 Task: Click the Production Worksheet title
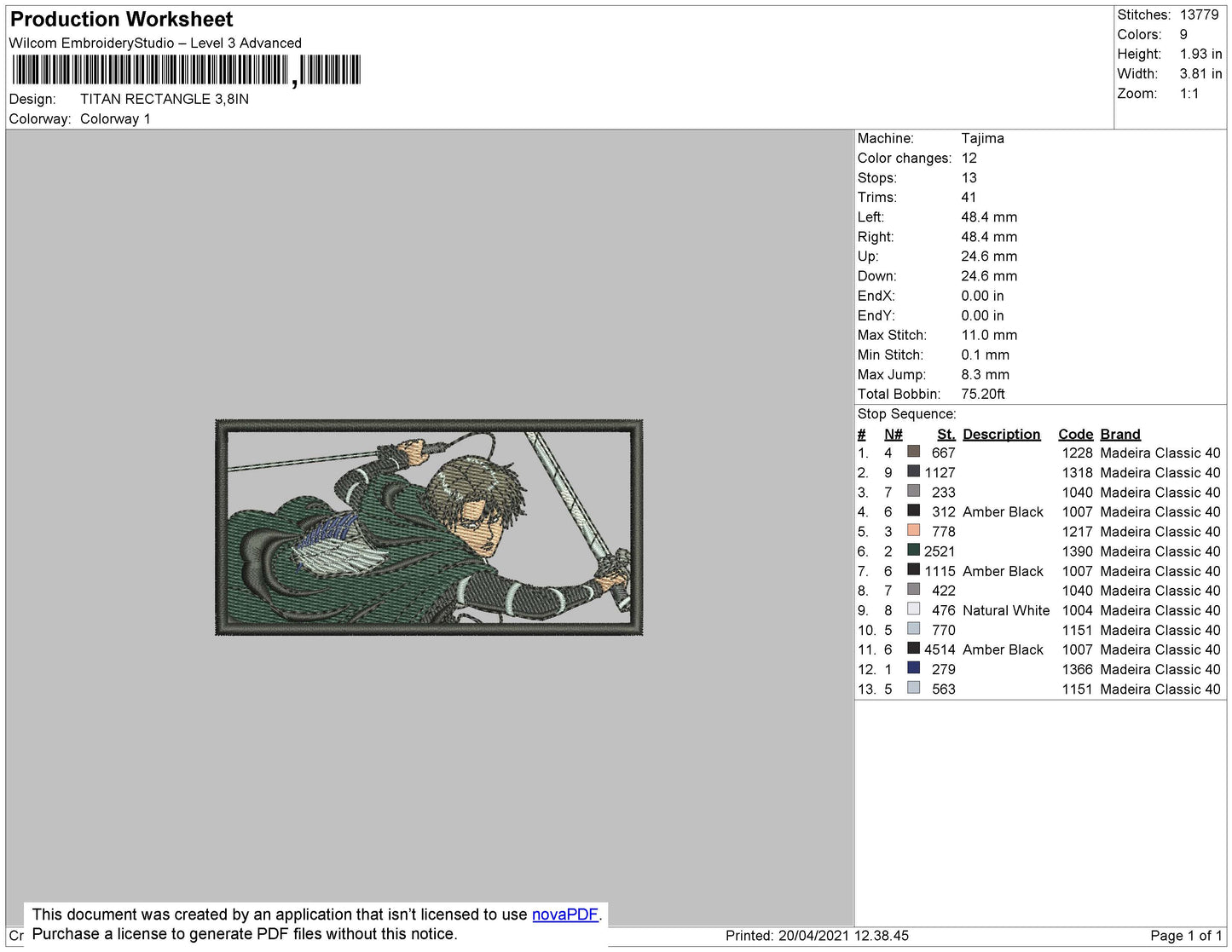pyautogui.click(x=121, y=20)
